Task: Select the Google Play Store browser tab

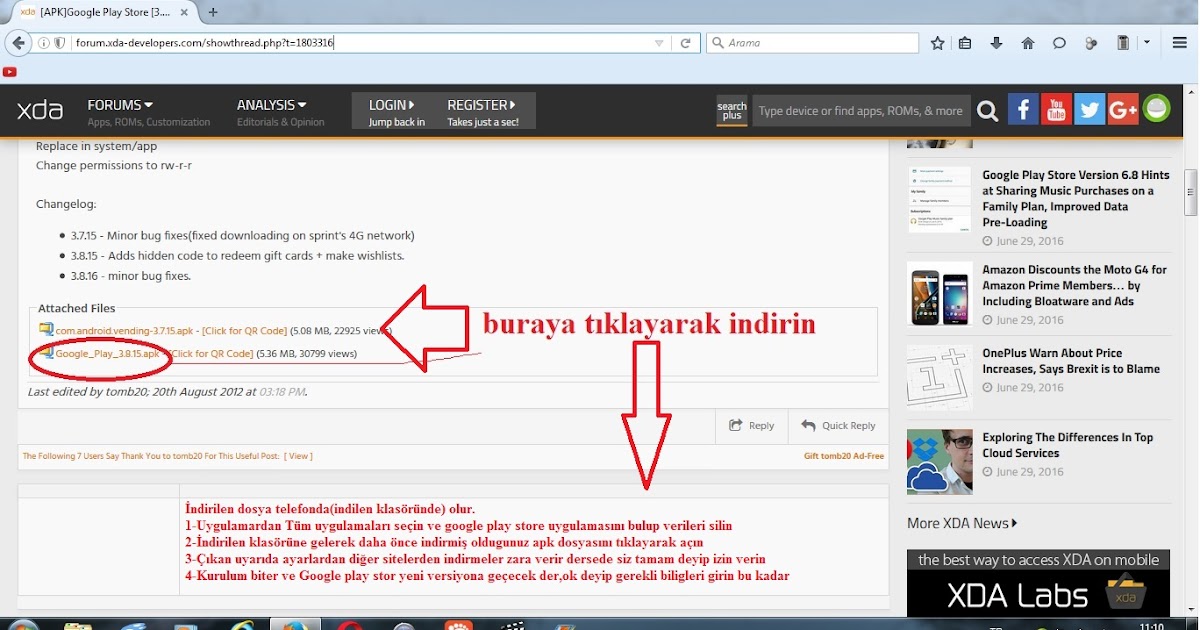Action: point(104,12)
